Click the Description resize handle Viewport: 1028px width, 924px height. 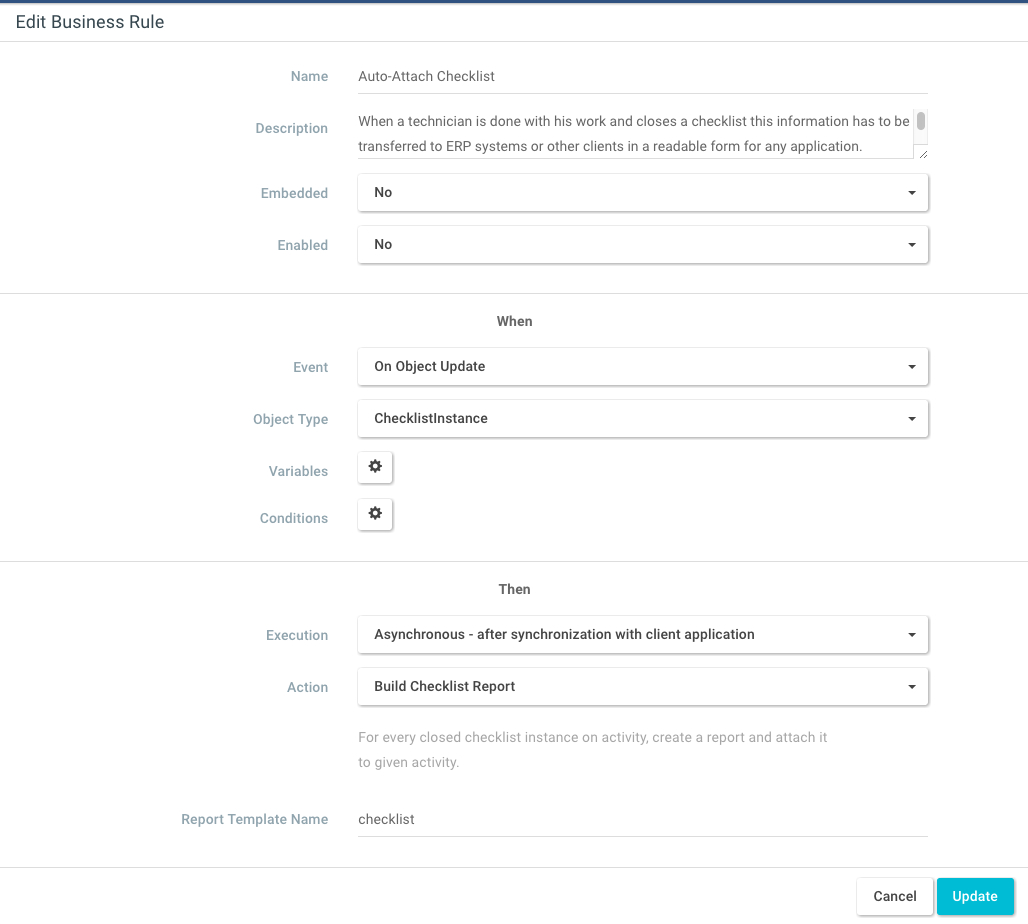coord(923,154)
